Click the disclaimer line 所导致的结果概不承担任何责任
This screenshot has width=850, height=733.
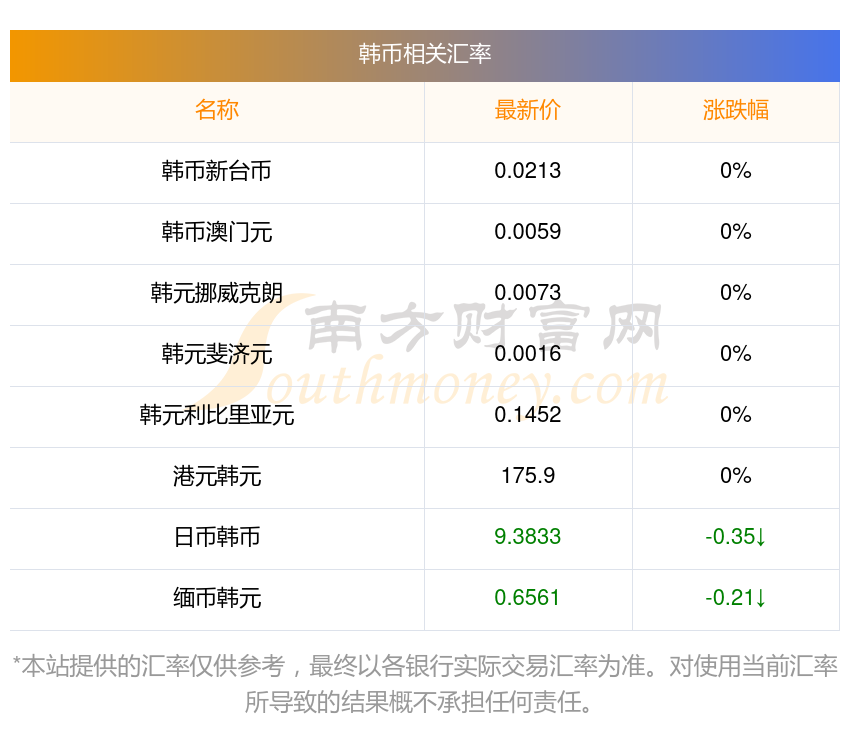pos(418,702)
